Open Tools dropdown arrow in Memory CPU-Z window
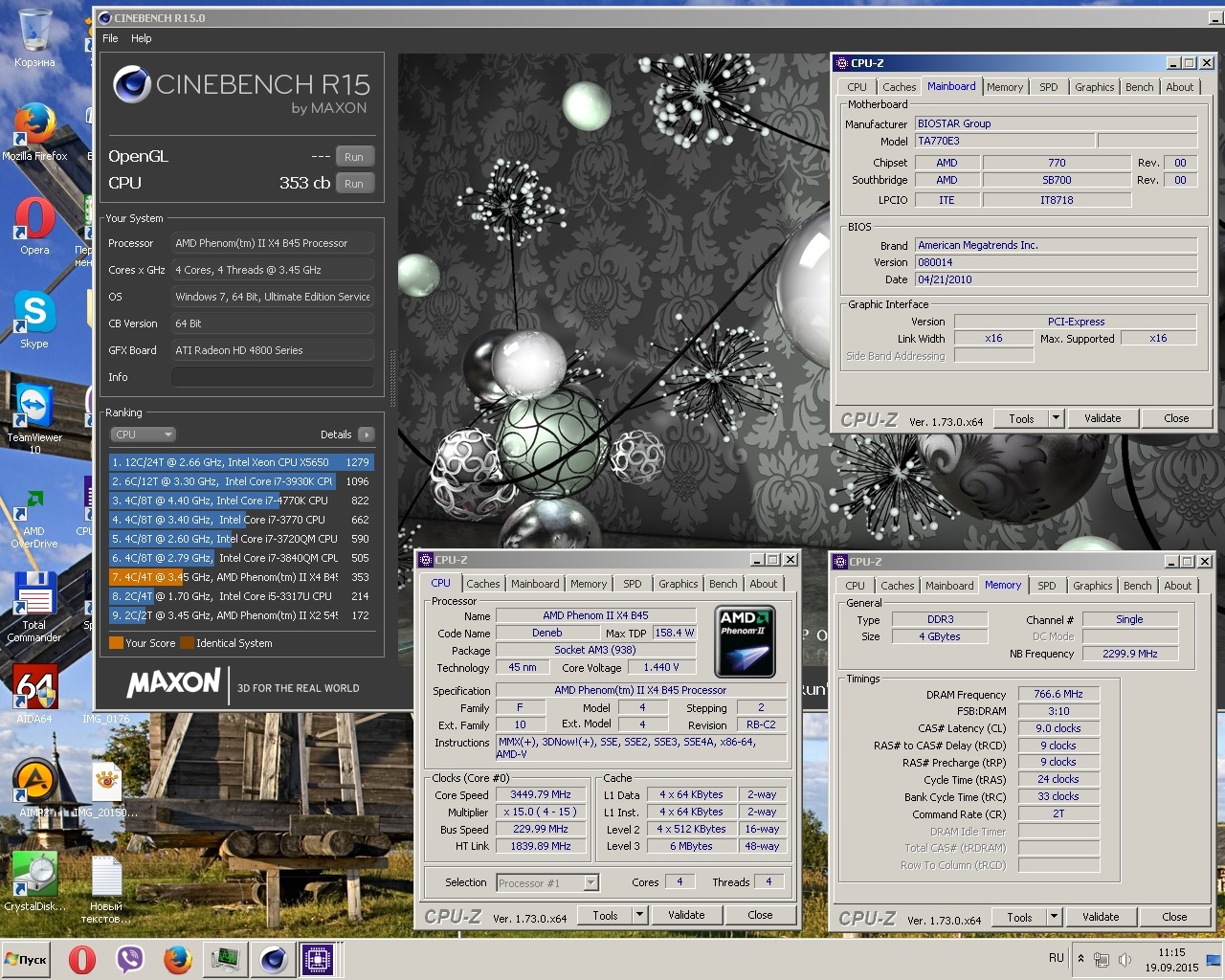Screen dimensions: 1225x980 (x=1054, y=917)
